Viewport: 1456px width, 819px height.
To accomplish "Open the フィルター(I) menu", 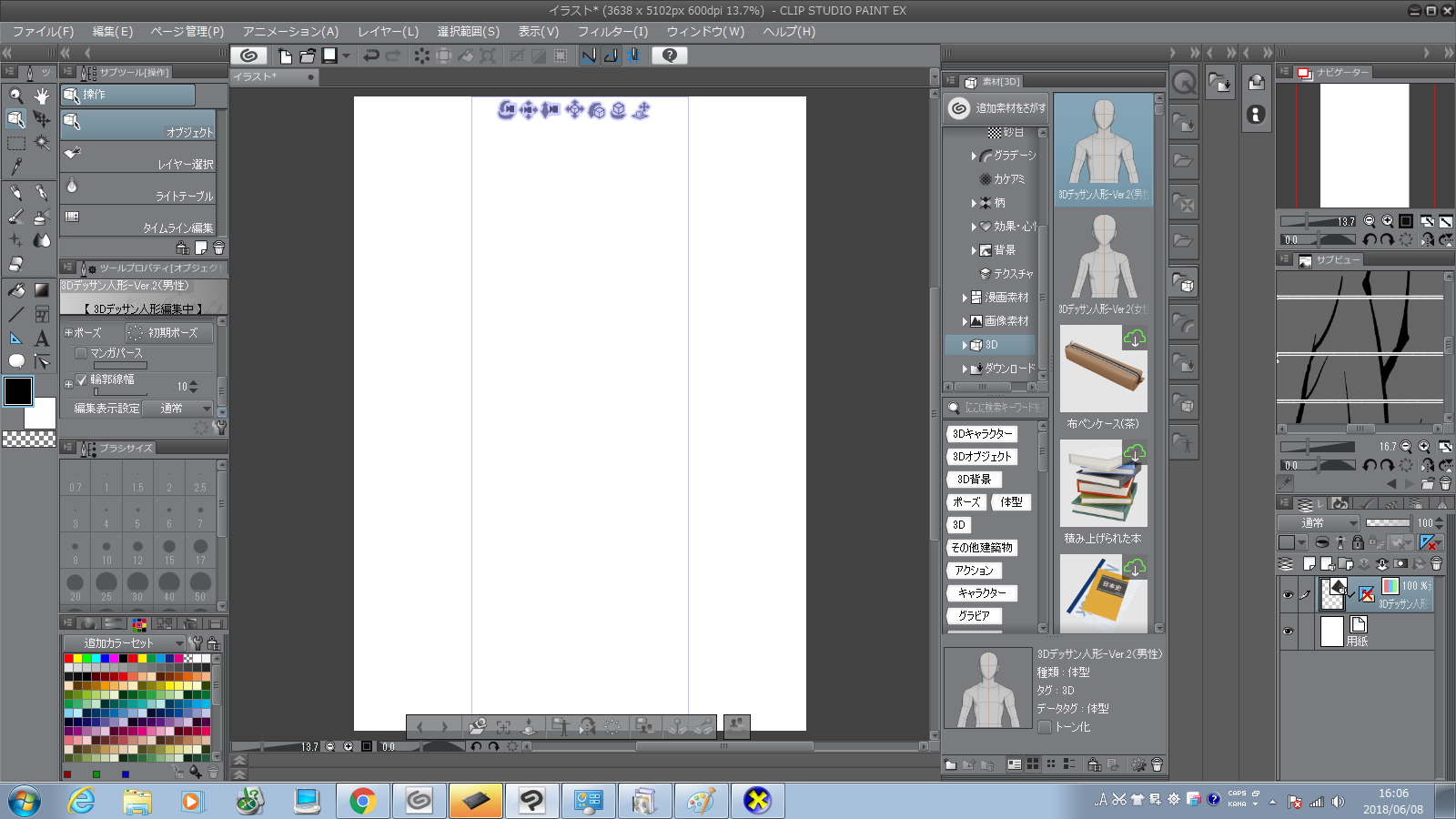I will [612, 31].
